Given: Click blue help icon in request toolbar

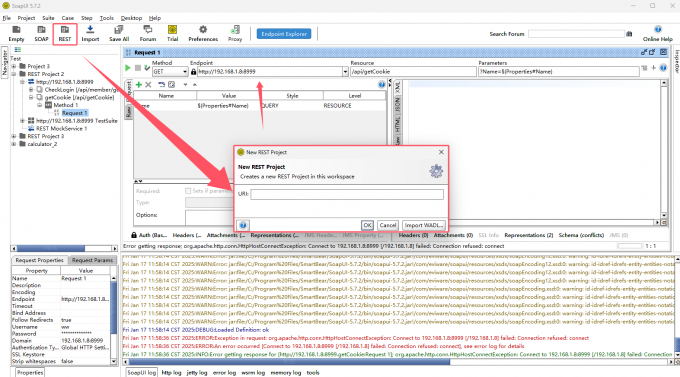Looking at the screenshot, I should [663, 68].
